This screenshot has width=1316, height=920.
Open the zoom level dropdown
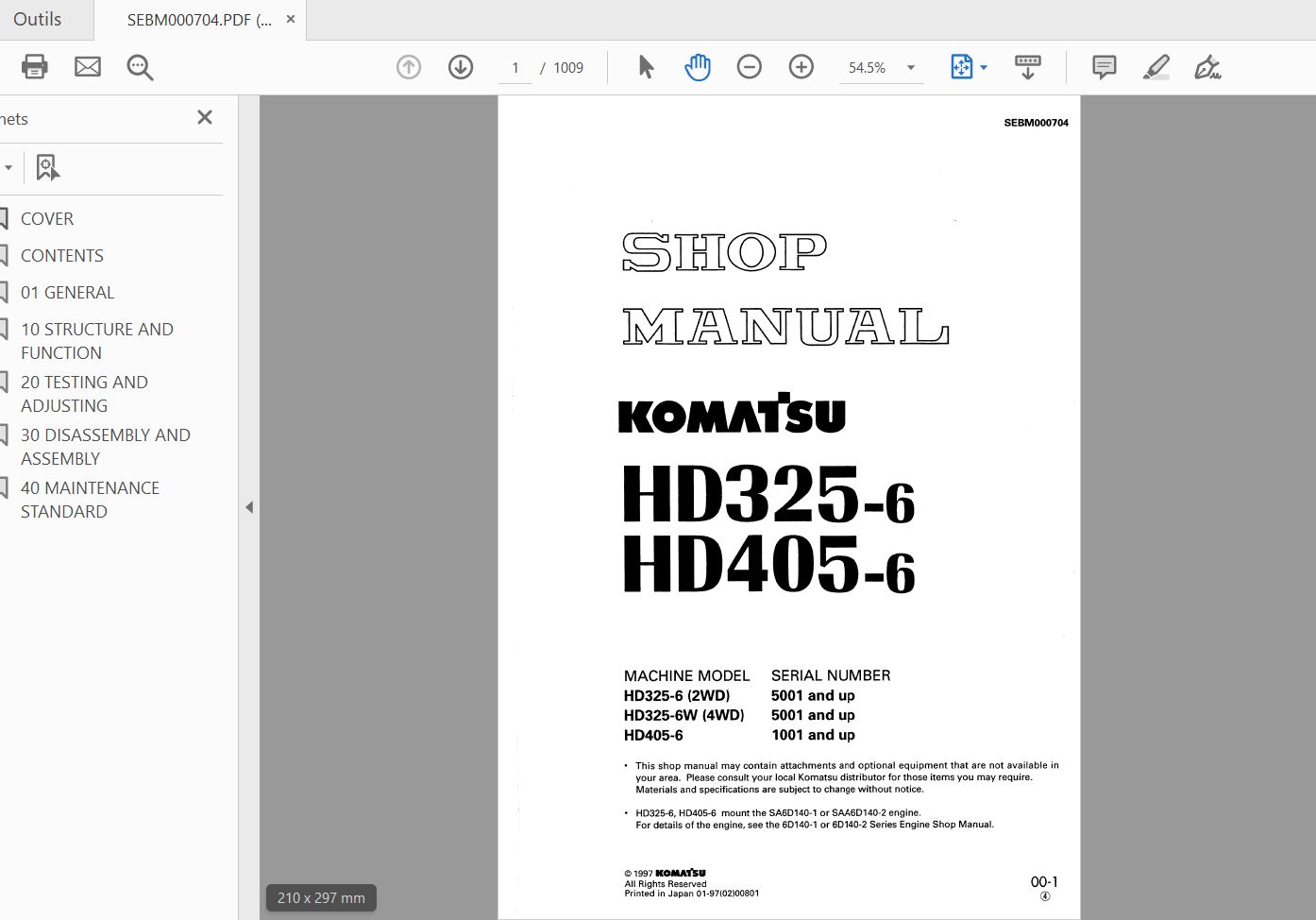[x=911, y=67]
